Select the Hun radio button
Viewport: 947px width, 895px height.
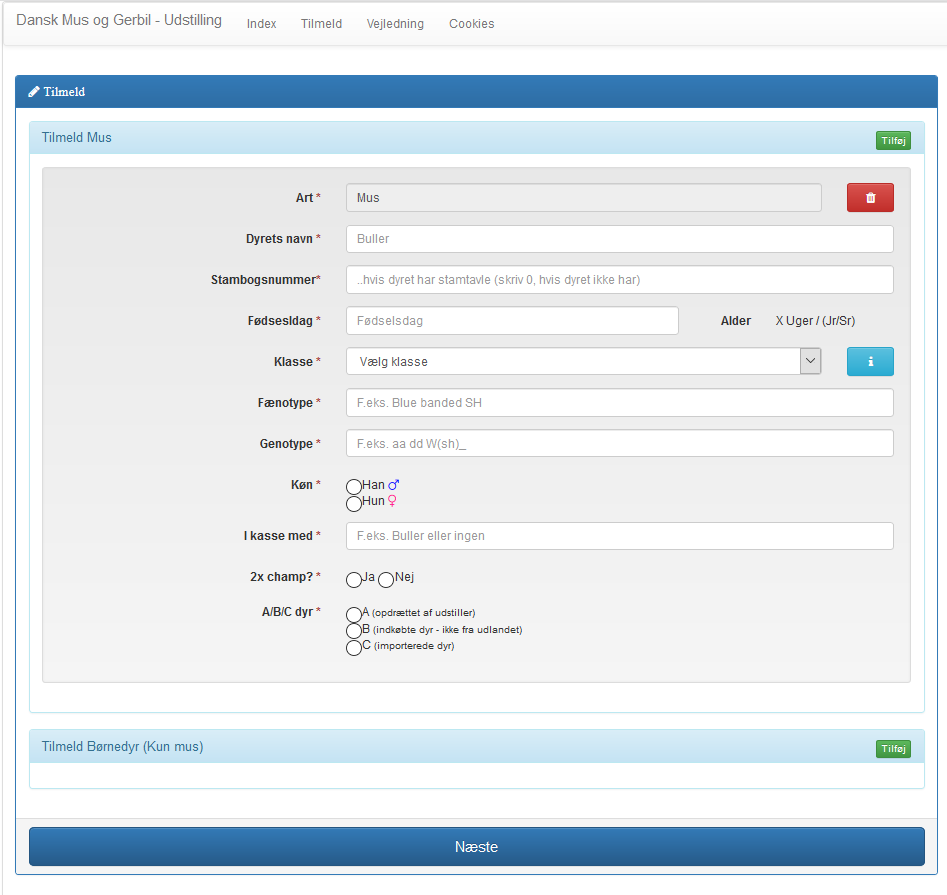[354, 503]
